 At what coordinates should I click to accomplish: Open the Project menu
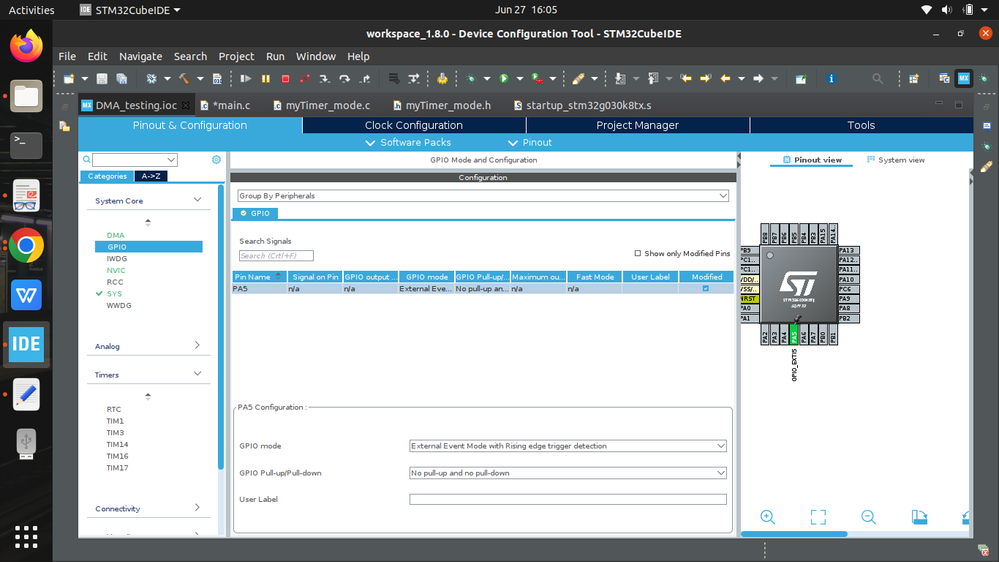(x=236, y=56)
